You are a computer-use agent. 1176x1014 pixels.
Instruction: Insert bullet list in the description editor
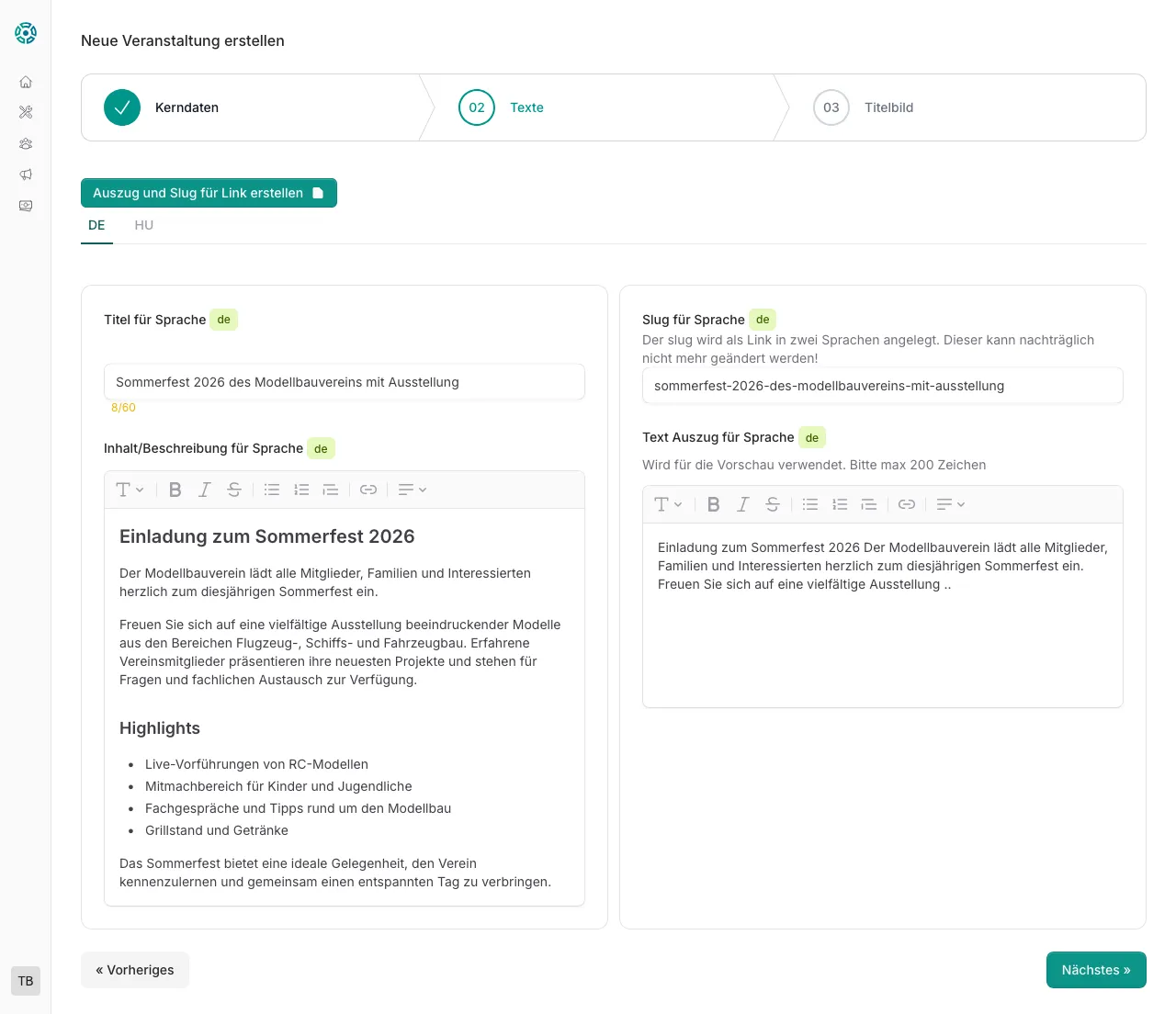pyautogui.click(x=272, y=490)
